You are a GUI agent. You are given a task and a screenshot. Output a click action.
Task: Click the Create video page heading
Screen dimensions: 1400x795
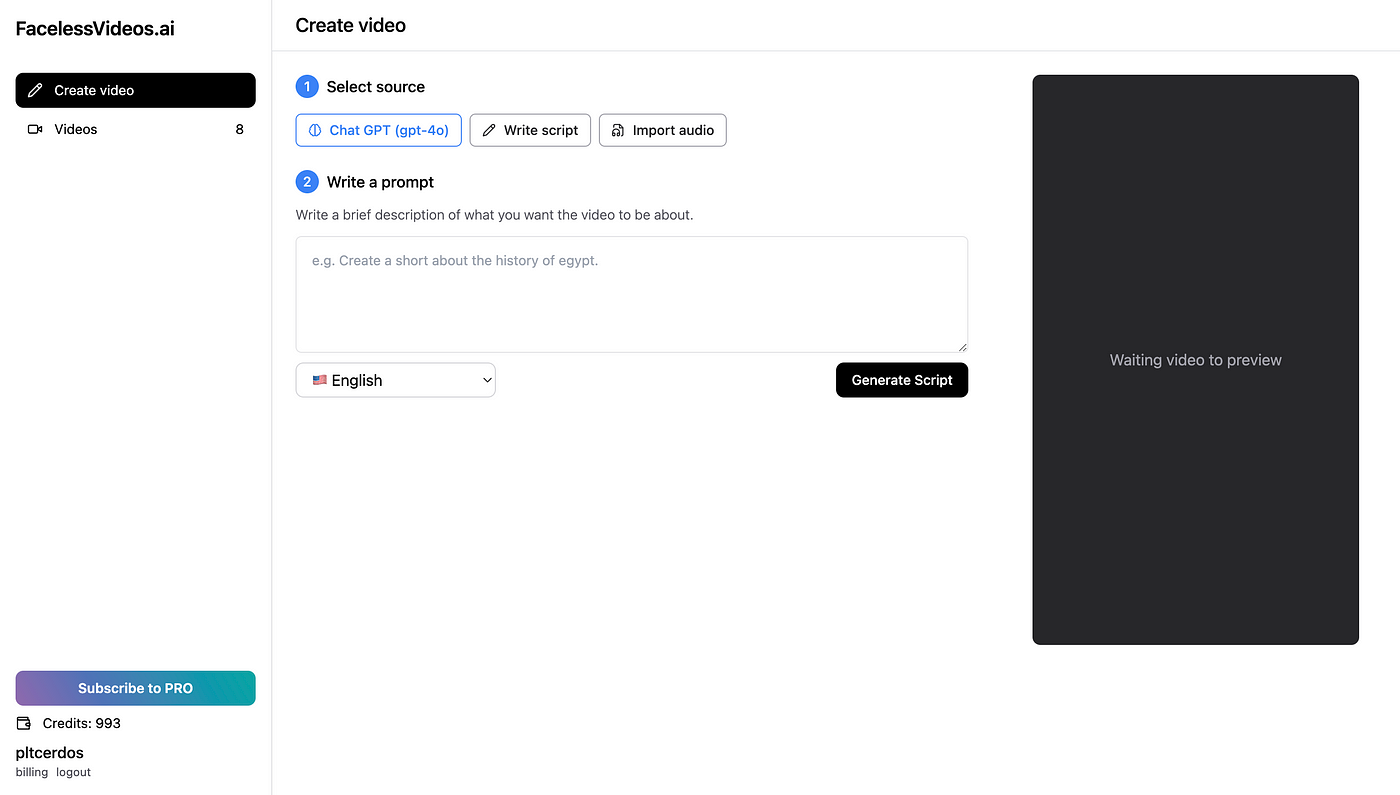[351, 25]
